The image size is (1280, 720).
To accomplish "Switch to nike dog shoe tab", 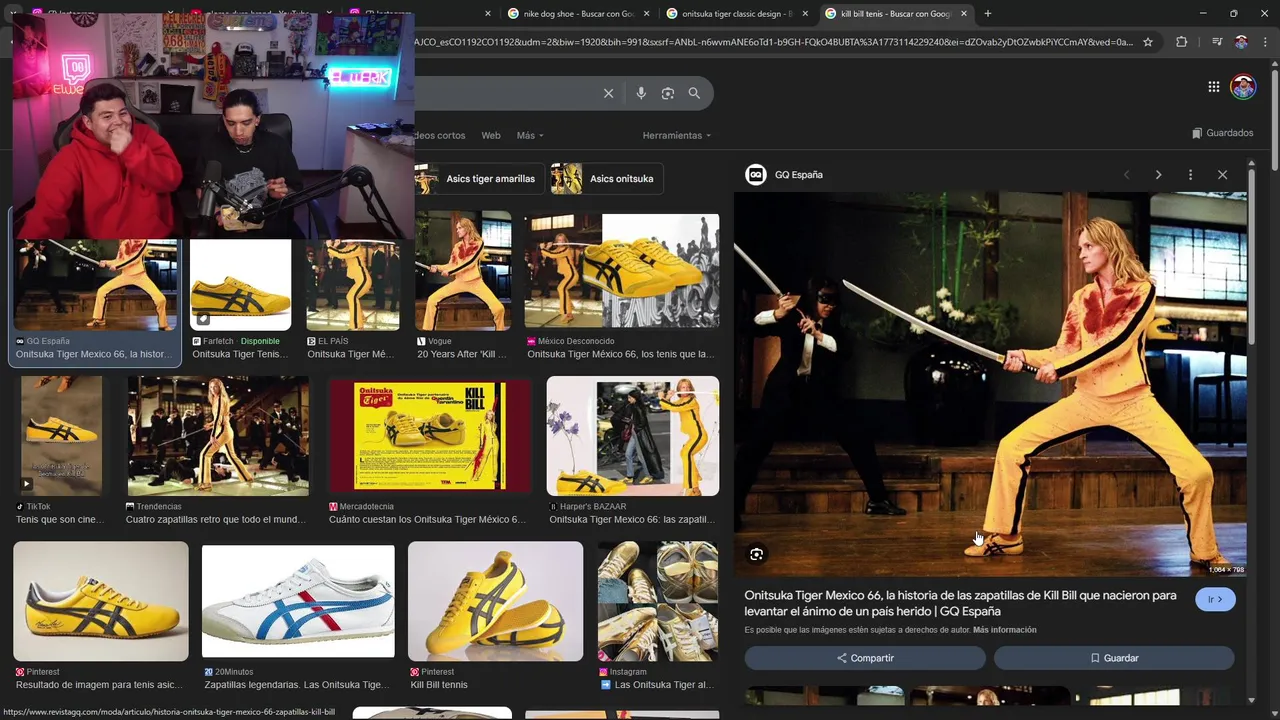I will [x=578, y=14].
